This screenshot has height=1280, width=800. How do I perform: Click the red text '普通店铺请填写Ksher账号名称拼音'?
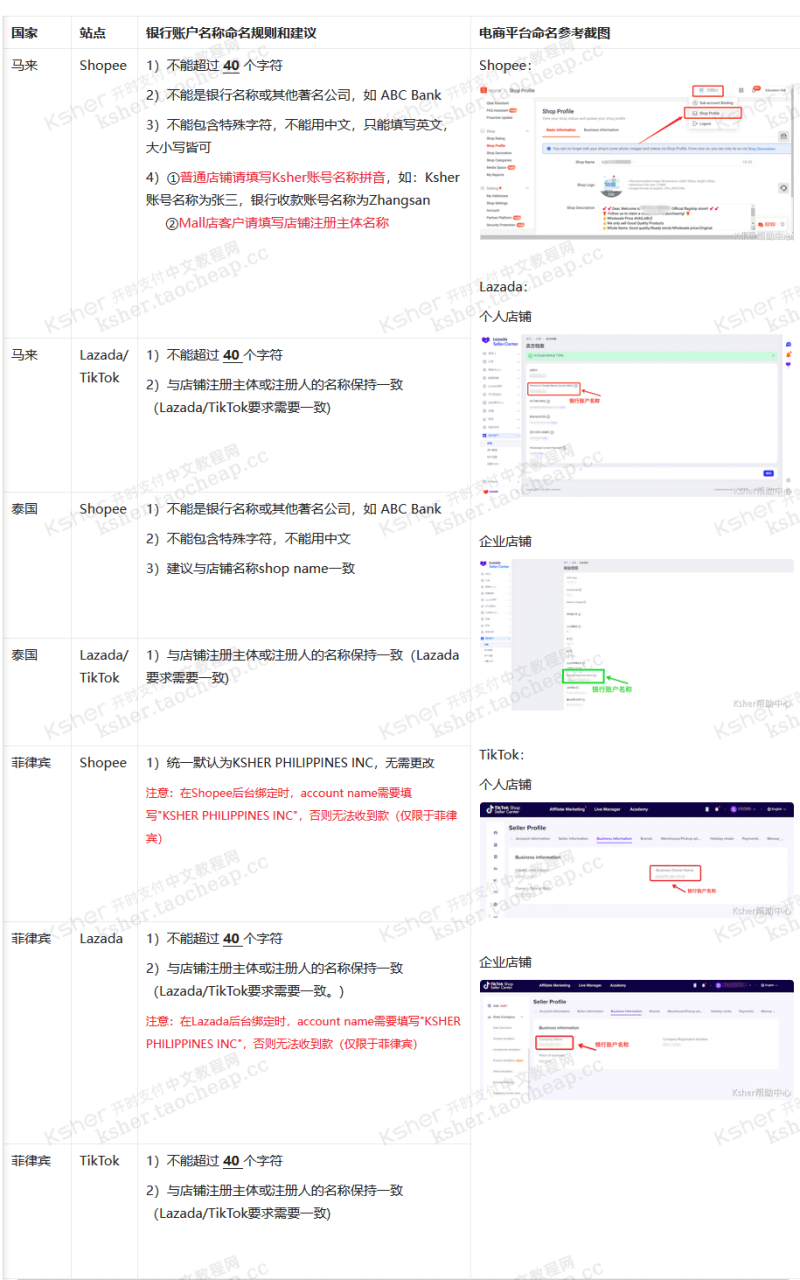click(x=282, y=177)
